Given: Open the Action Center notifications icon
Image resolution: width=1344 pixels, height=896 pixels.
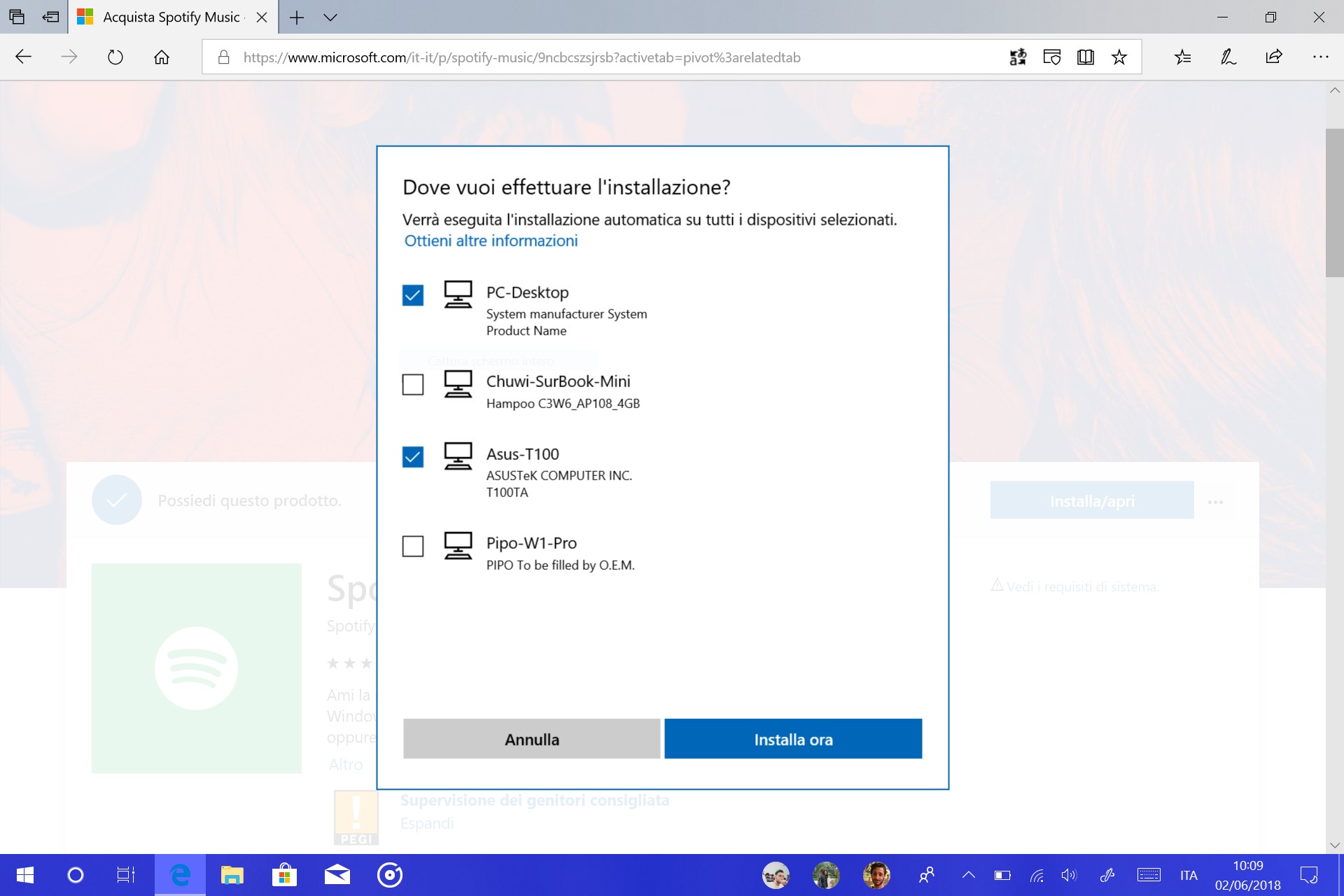Looking at the screenshot, I should 1309,875.
